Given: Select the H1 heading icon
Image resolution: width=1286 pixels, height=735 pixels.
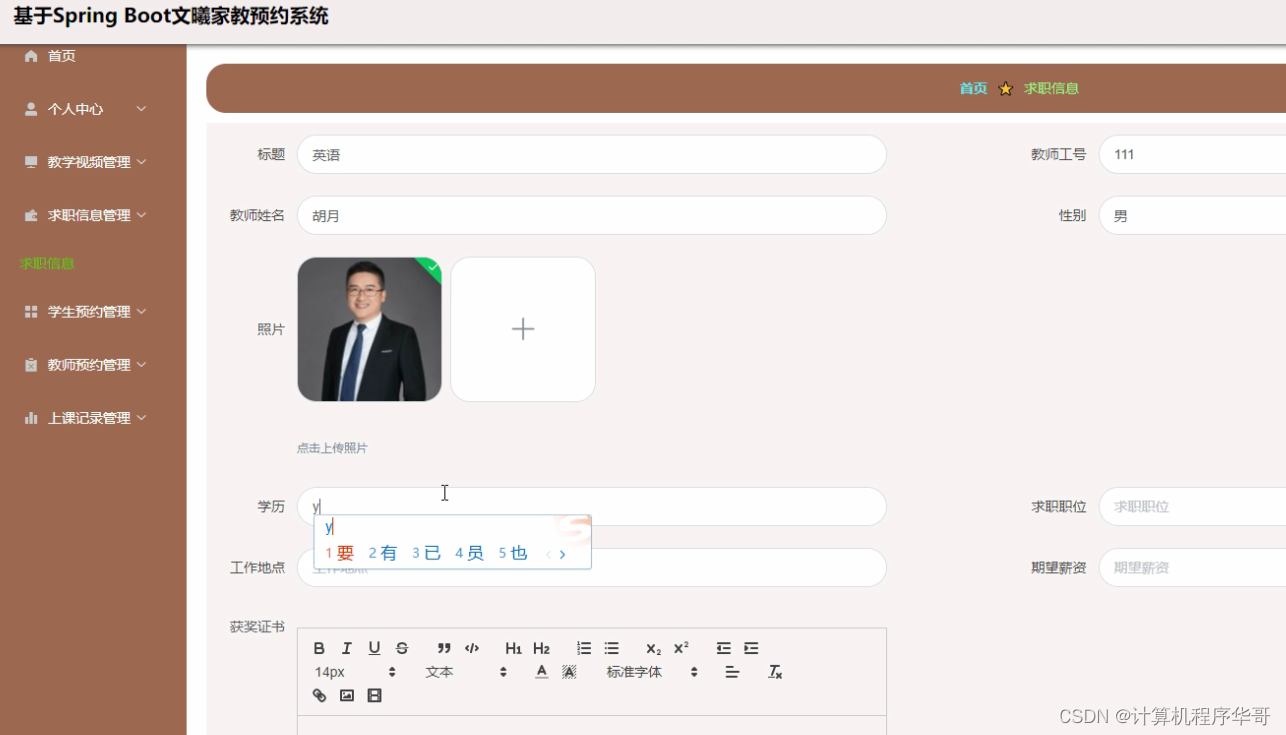Looking at the screenshot, I should pos(513,648).
